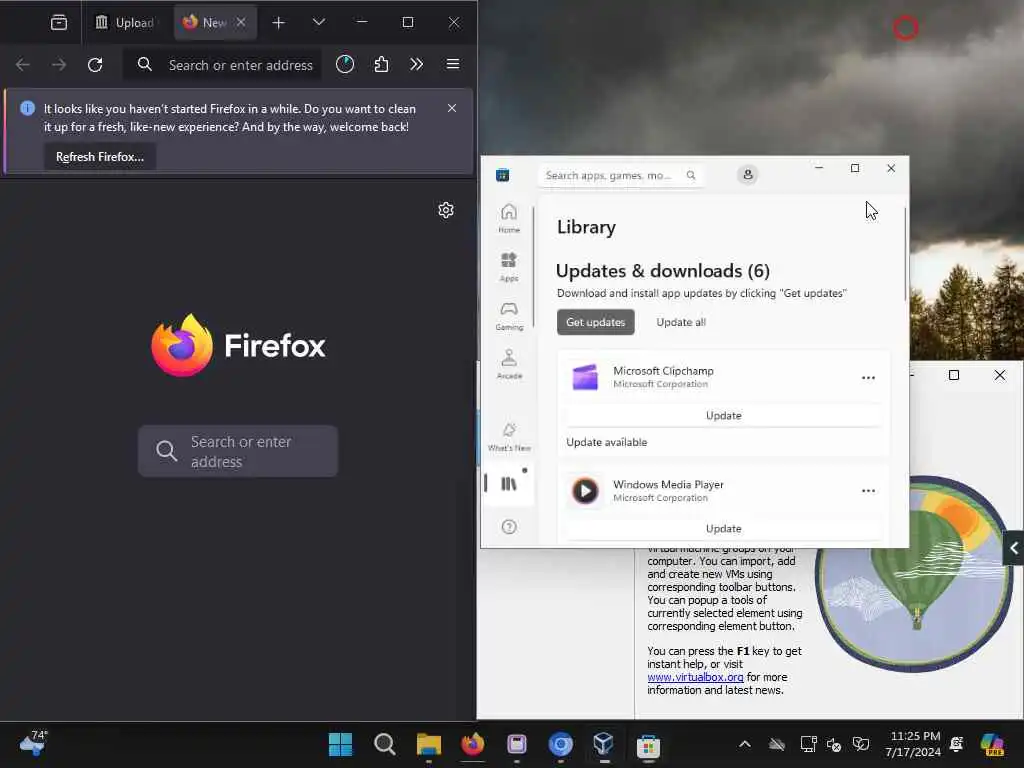The image size is (1024, 768).
Task: Click Update for Windows Media Player
Action: pyautogui.click(x=724, y=528)
